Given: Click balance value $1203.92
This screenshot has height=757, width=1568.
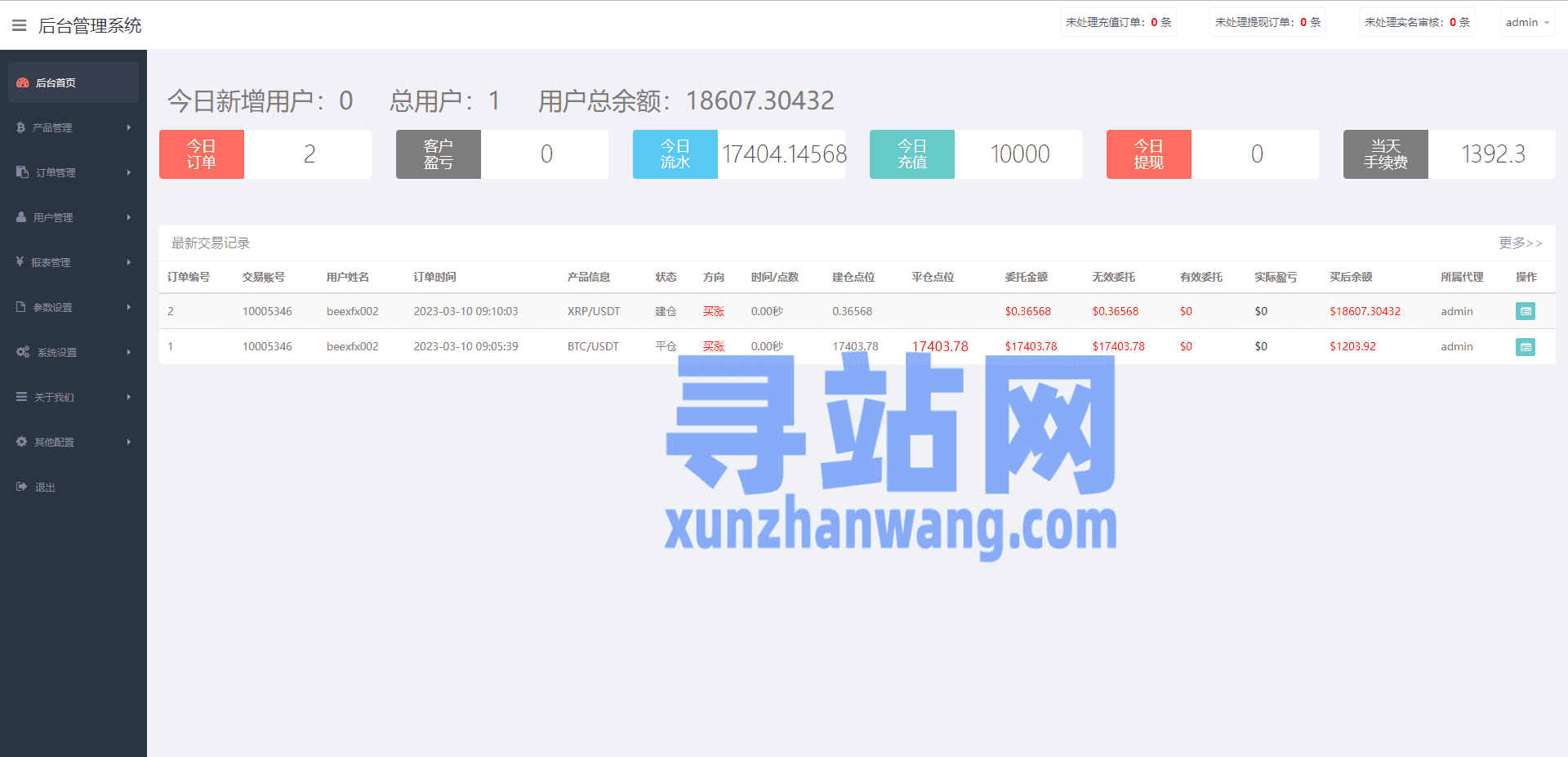Looking at the screenshot, I should tap(1352, 346).
